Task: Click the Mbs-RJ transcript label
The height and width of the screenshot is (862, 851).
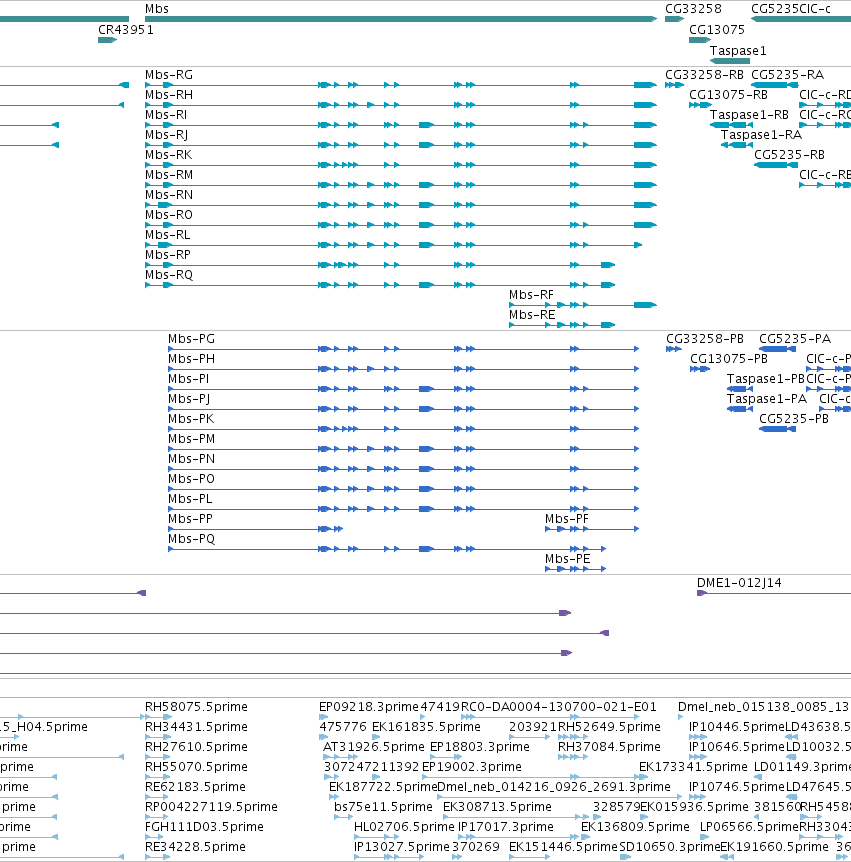Action: point(167,135)
